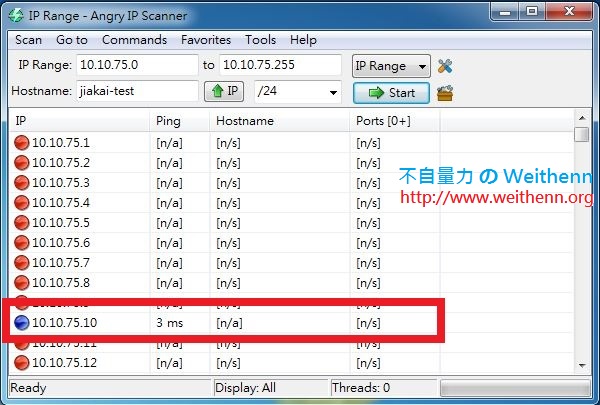Click red status dot for 10.10.75.7

click(x=21, y=263)
